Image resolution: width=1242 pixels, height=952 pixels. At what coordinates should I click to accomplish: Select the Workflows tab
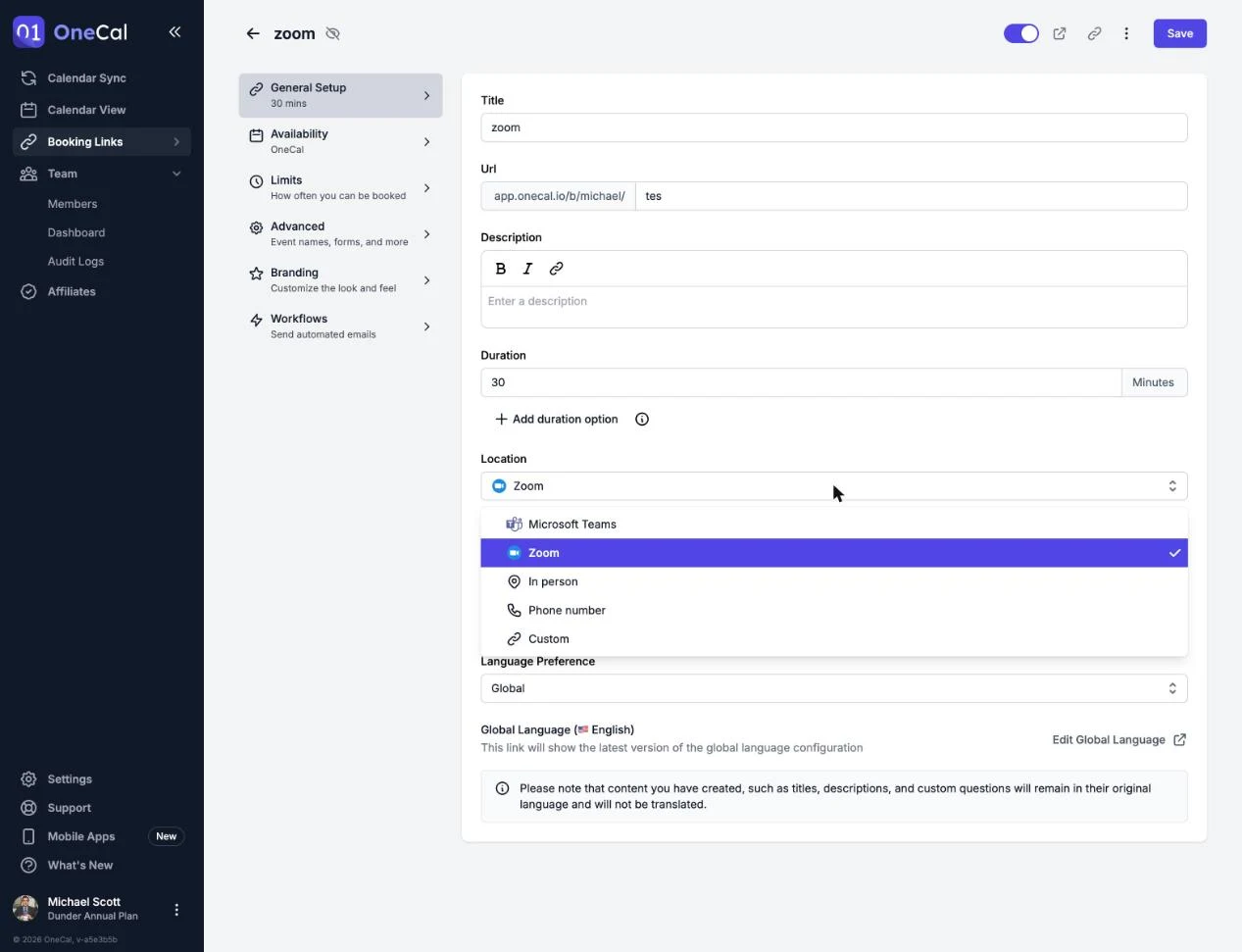click(x=340, y=326)
